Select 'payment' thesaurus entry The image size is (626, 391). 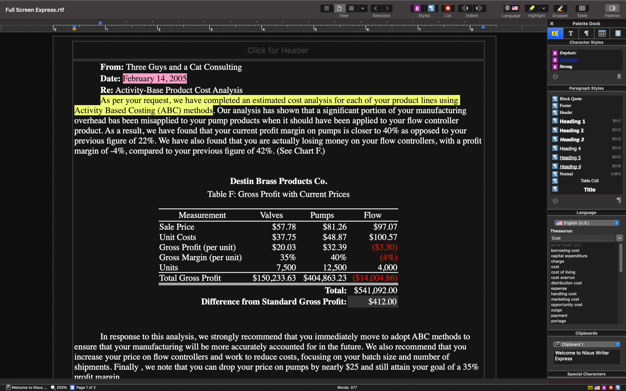click(559, 316)
